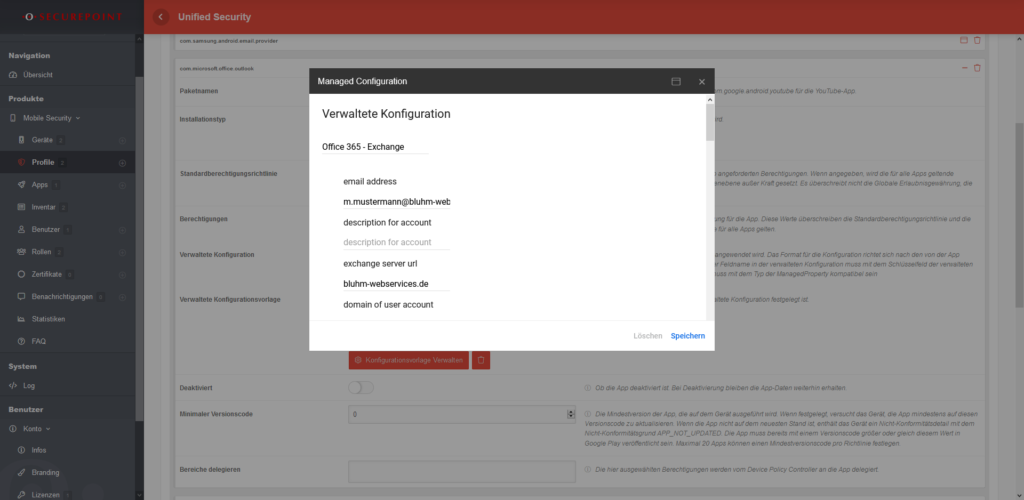
Task: Click Speichern to save the configuration
Action: pyautogui.click(x=687, y=336)
